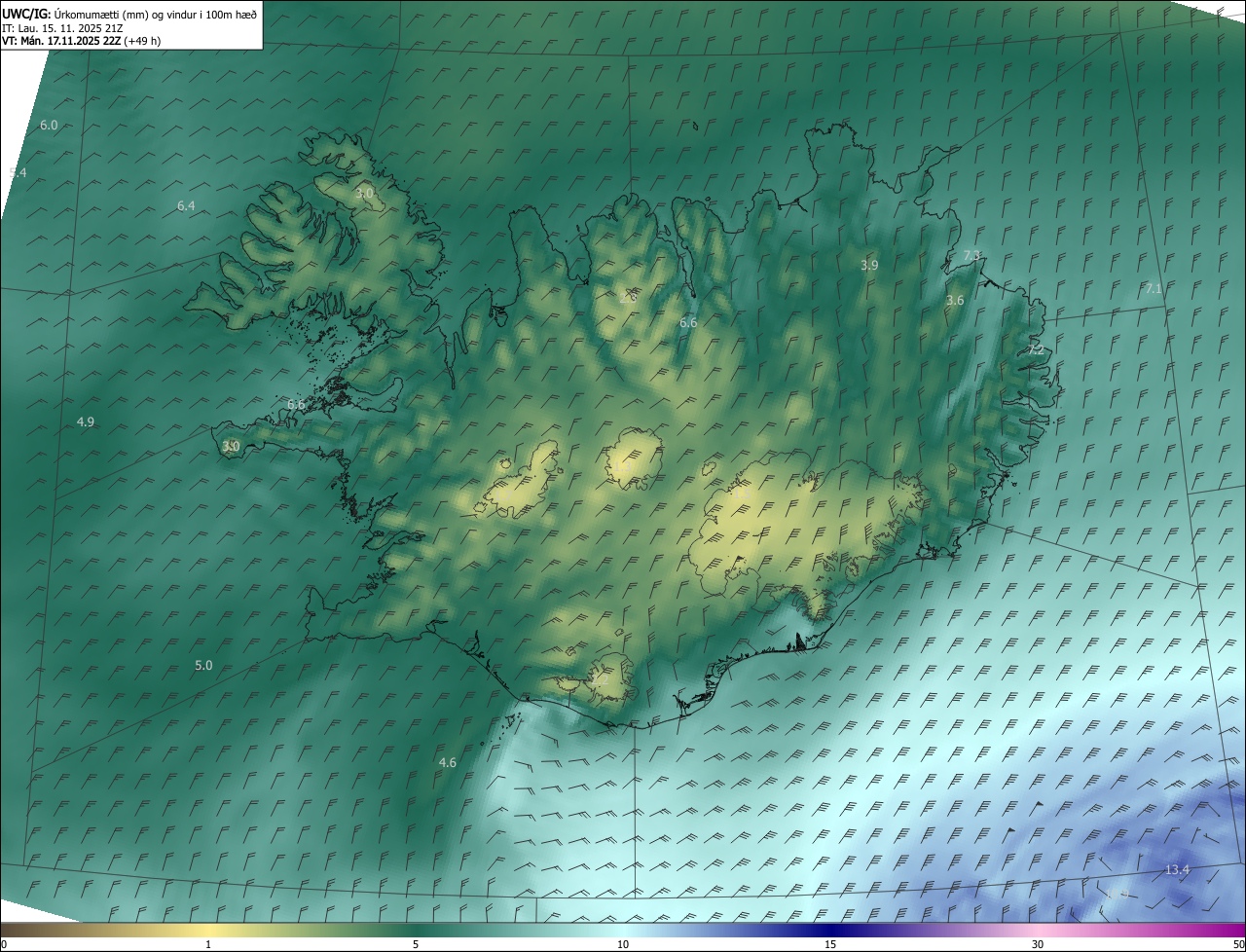Click the 4.9 value on the map
Image resolution: width=1246 pixels, height=952 pixels.
(x=86, y=421)
